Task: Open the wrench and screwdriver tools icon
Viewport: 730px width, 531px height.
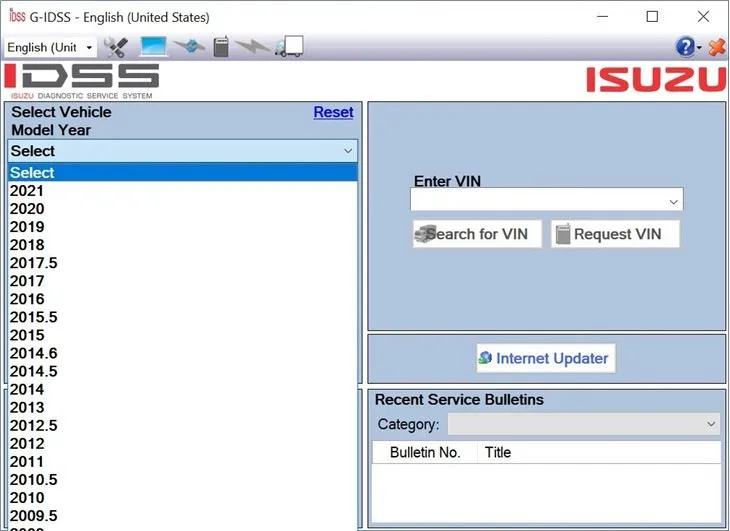Action: (115, 47)
